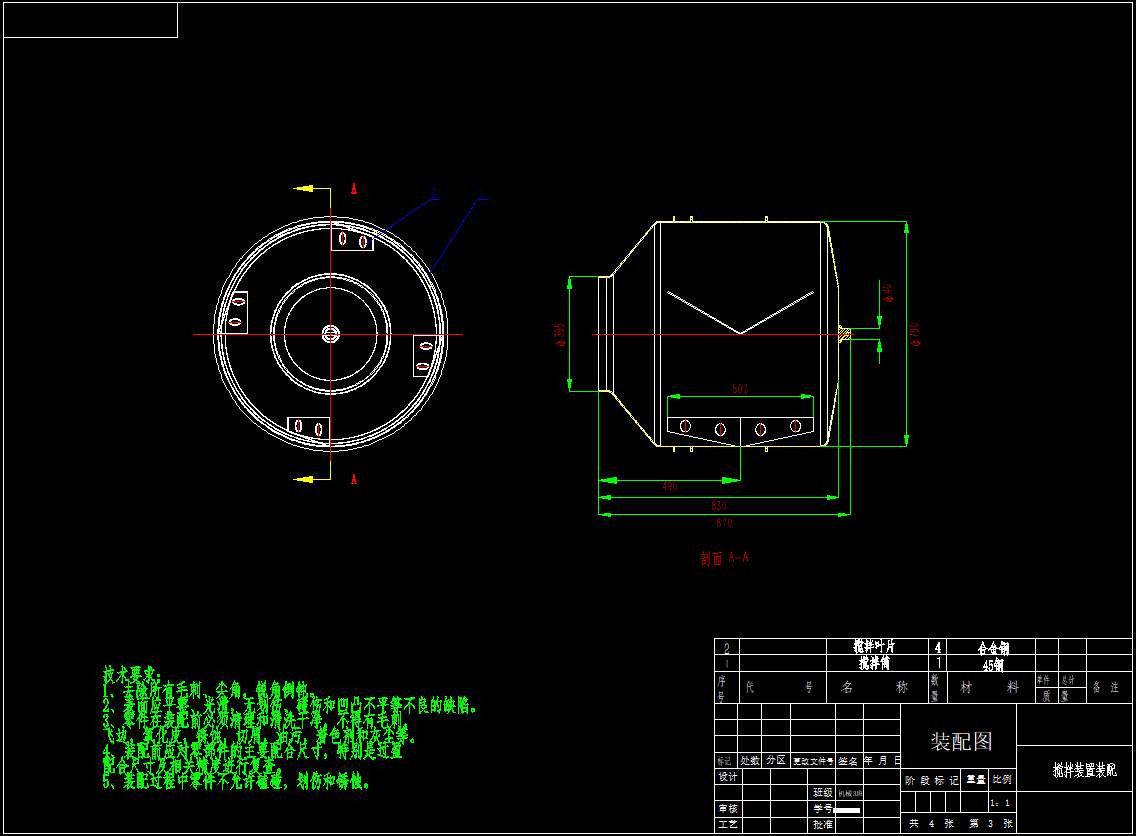1136x836 pixels.
Task: Click the 1:1 scale value
Action: pos(1000,803)
